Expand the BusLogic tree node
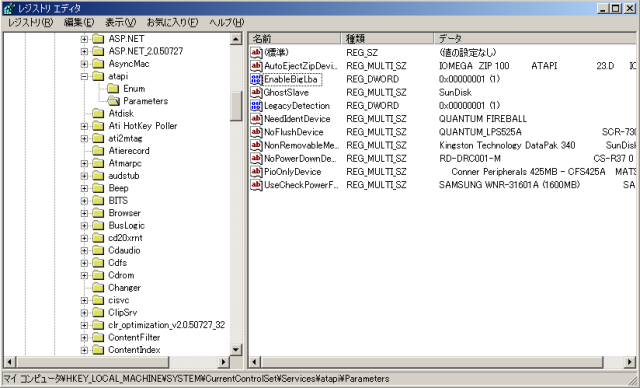640x388 pixels. click(84, 226)
